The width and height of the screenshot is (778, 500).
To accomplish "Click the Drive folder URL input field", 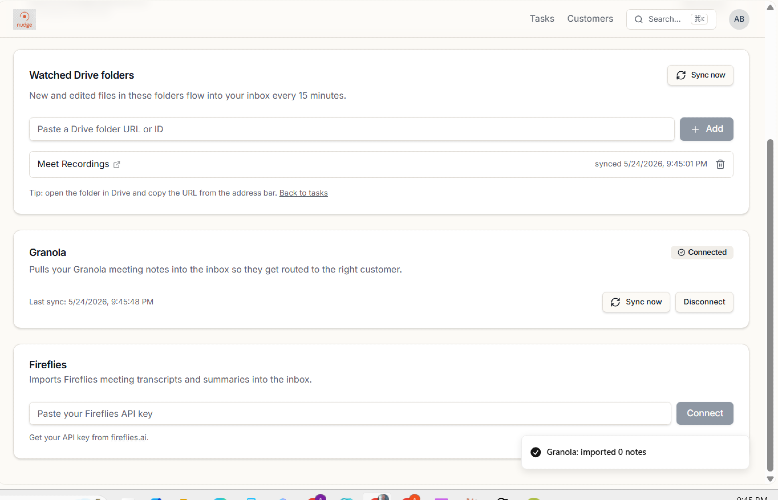I will point(352,129).
